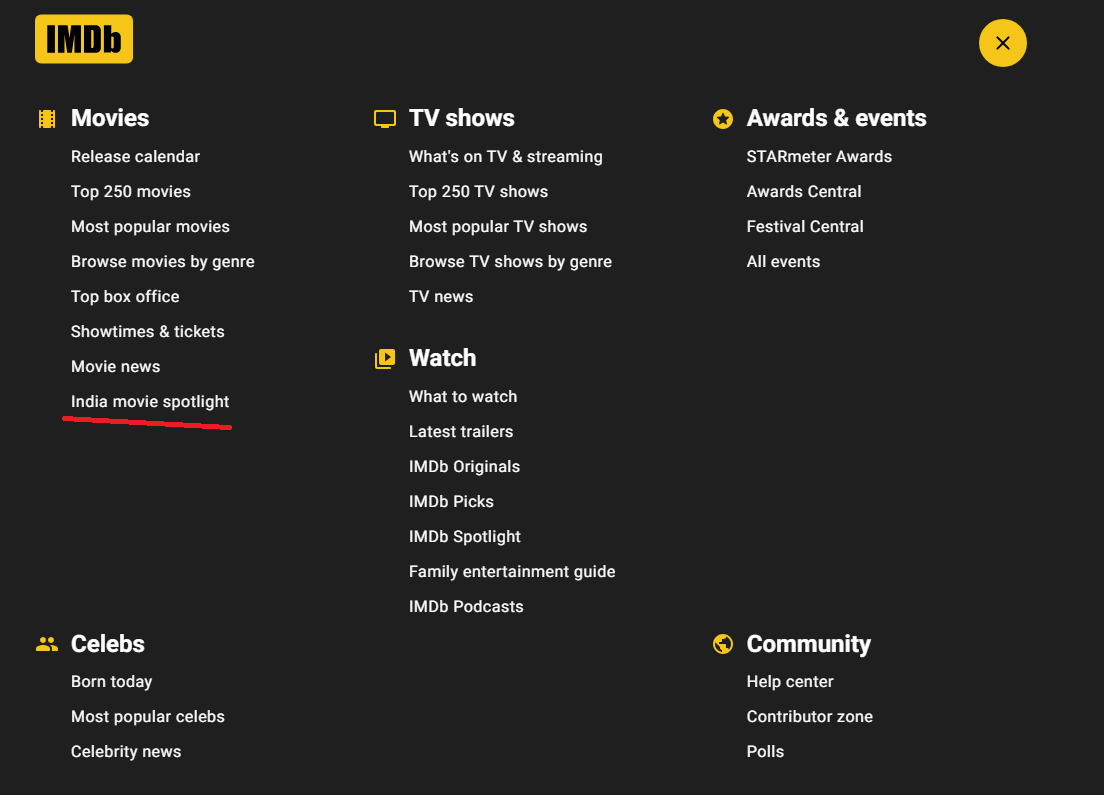The width and height of the screenshot is (1104, 795).
Task: Open TV news
Action: point(441,296)
